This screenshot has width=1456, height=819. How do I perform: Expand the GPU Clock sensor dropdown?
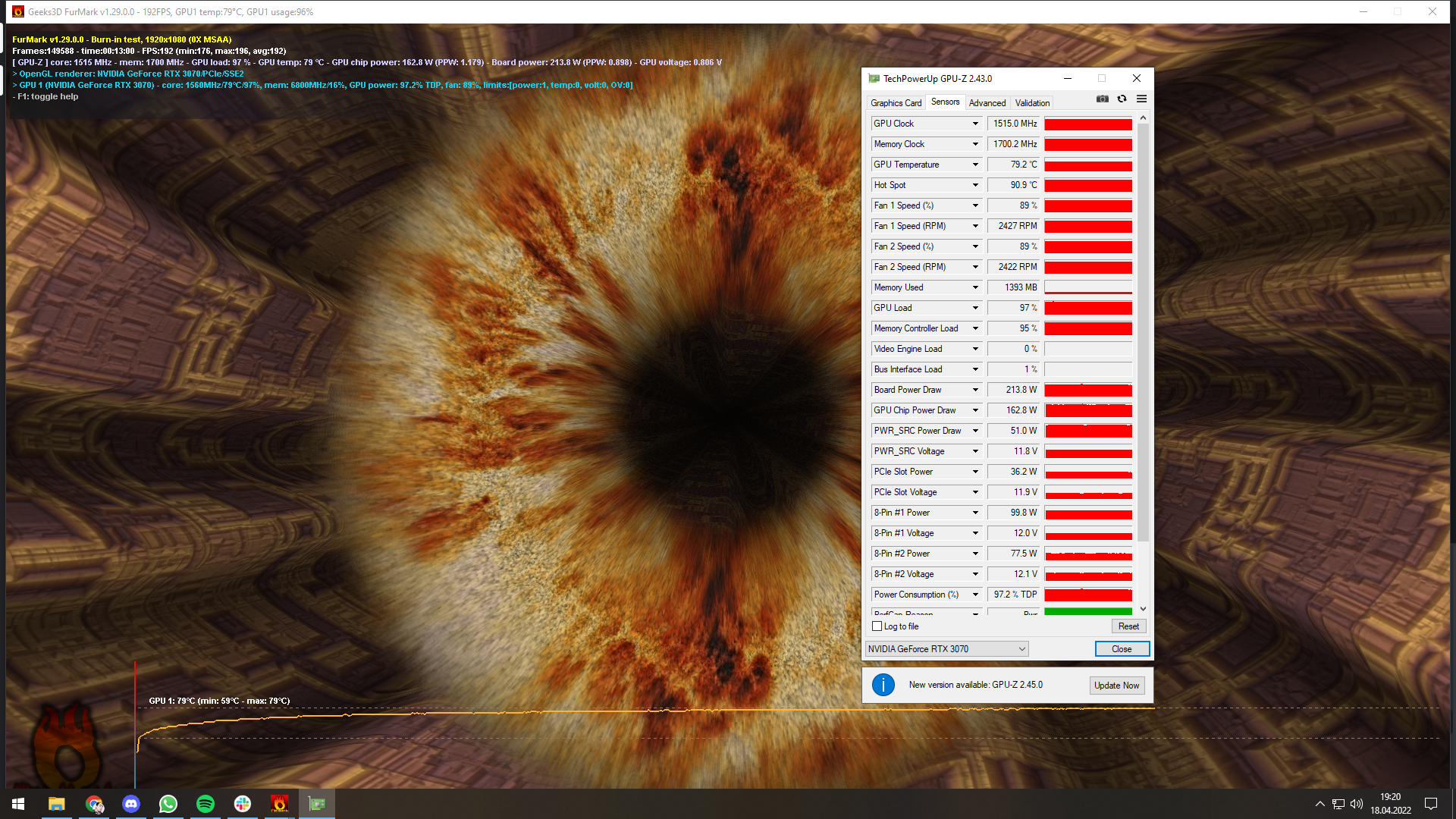(x=975, y=124)
